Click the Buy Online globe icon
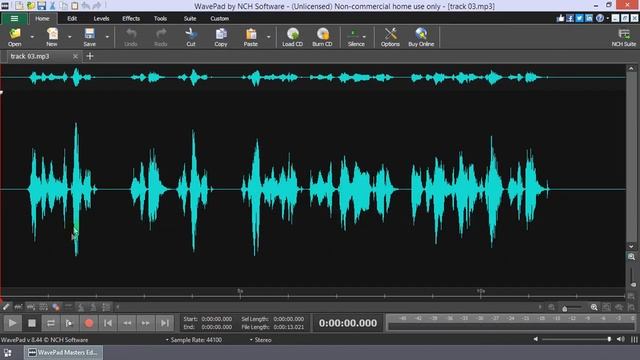 [x=421, y=37]
